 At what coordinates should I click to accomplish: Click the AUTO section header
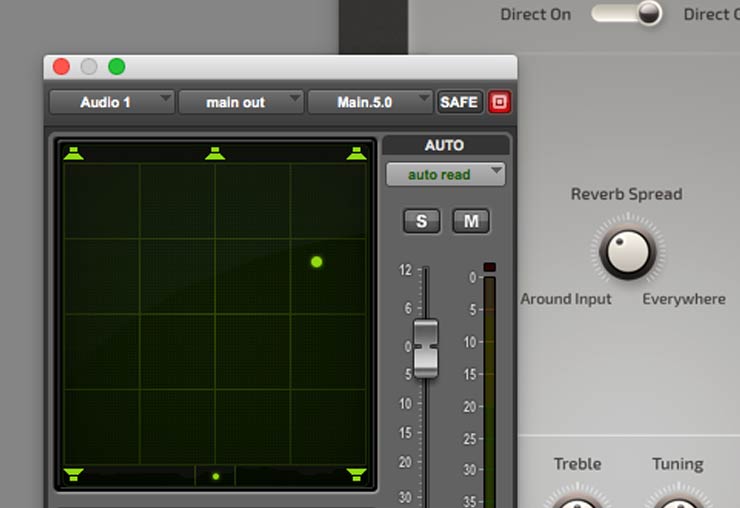pos(445,145)
